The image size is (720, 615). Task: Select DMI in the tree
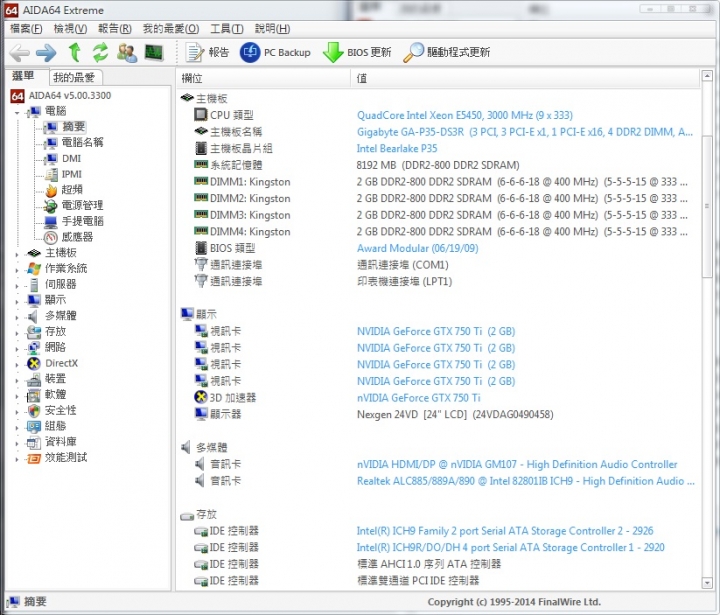(x=71, y=158)
